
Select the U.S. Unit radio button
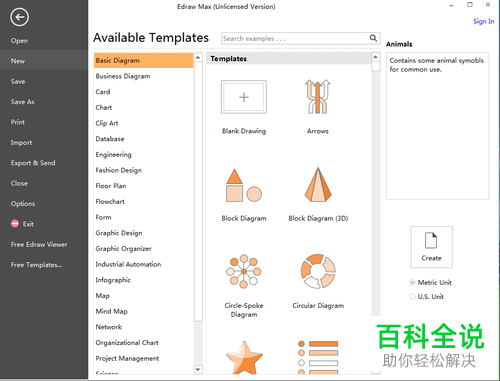412,297
